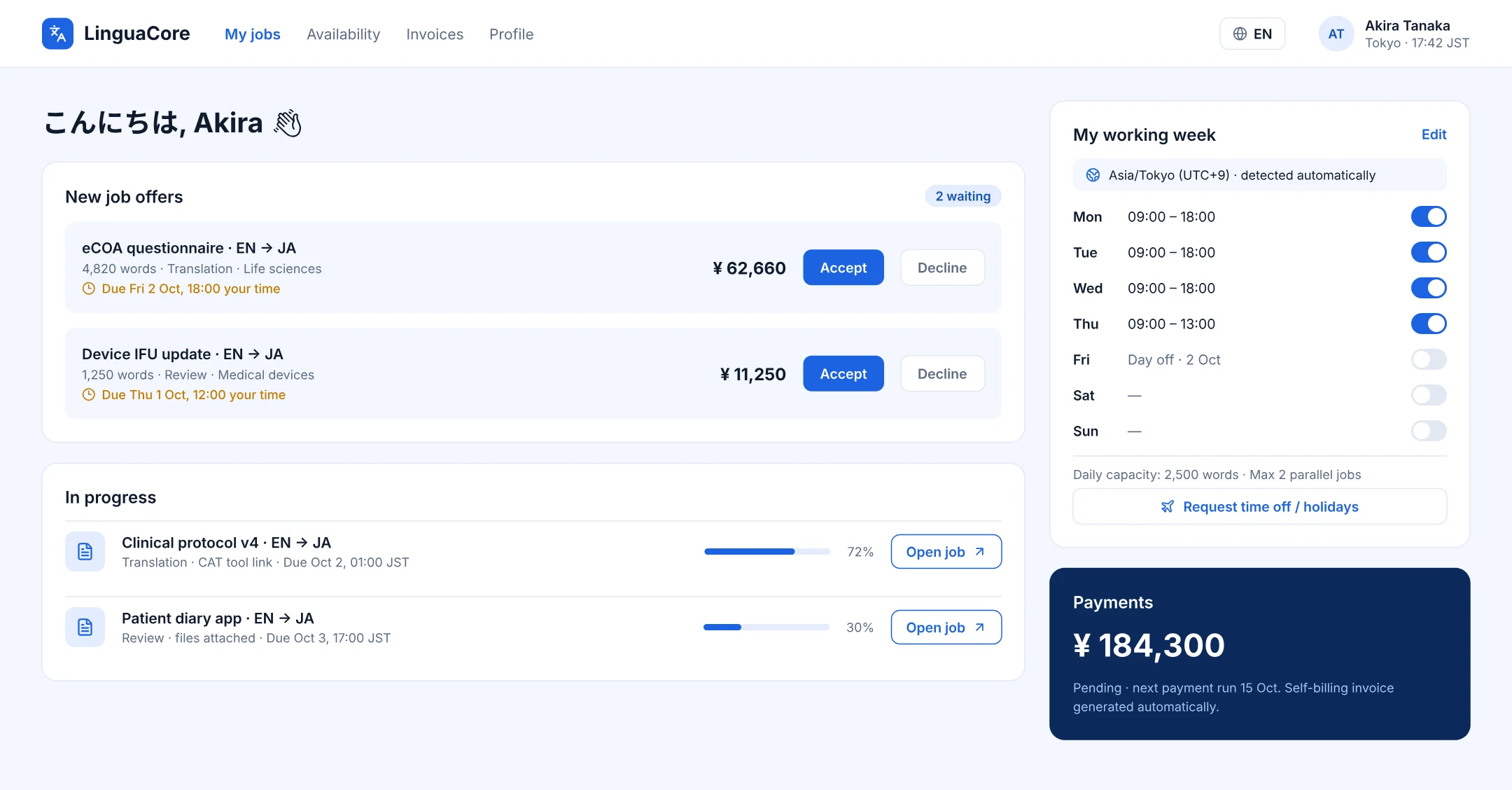
Task: Open the AT user avatar
Action: [1336, 34]
